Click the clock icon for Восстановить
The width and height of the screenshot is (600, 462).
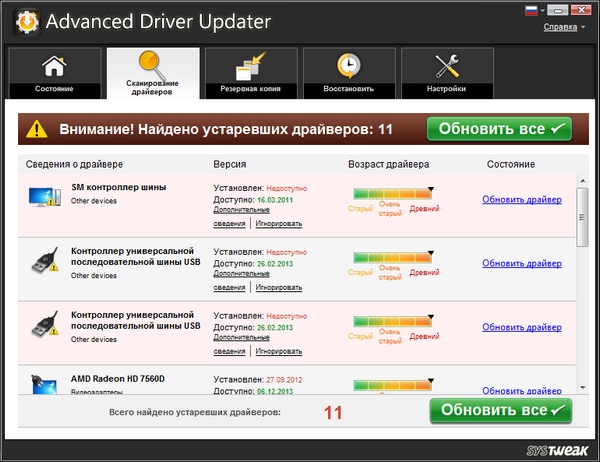coord(347,67)
